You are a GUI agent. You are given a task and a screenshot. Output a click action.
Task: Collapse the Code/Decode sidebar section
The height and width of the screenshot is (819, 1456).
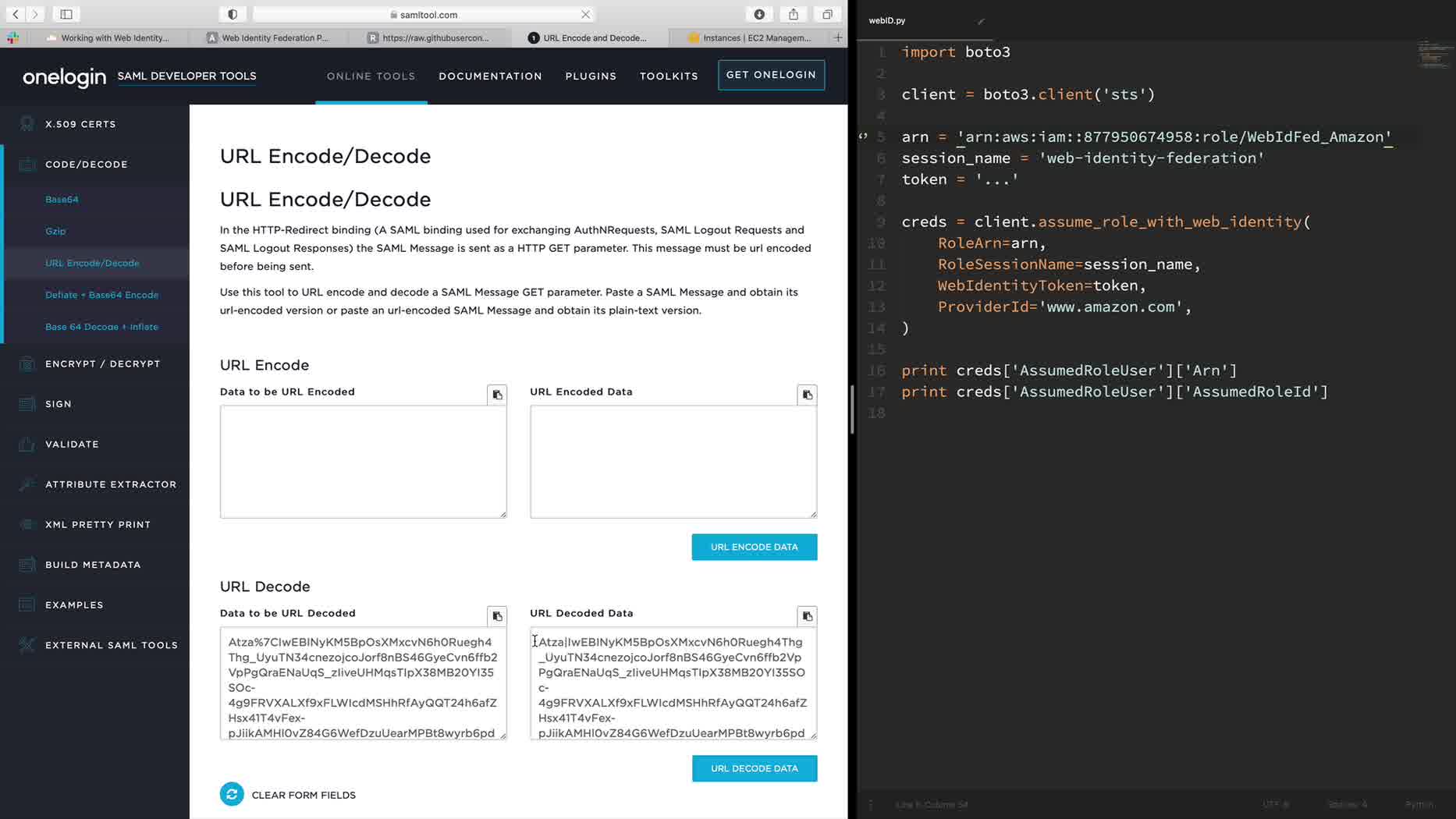coord(86,165)
